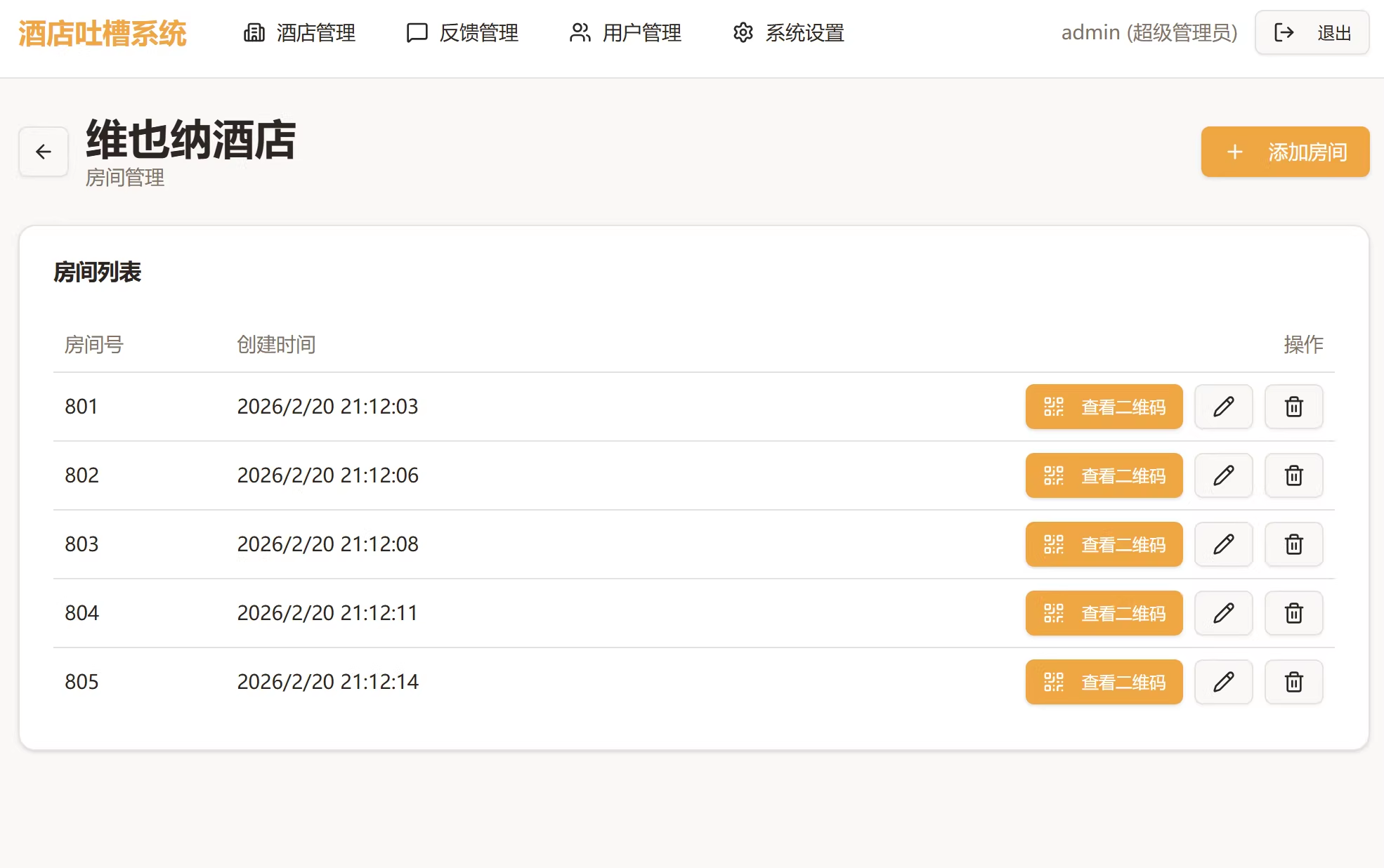Click the pencil icon for room 804
Screen dimensions: 1384x868
coord(1223,613)
